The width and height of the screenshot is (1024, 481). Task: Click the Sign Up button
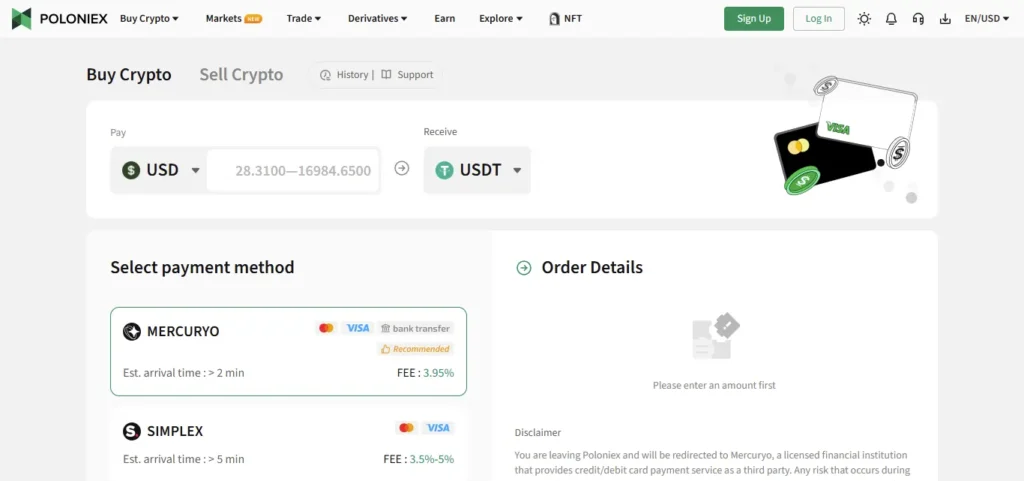coord(754,18)
